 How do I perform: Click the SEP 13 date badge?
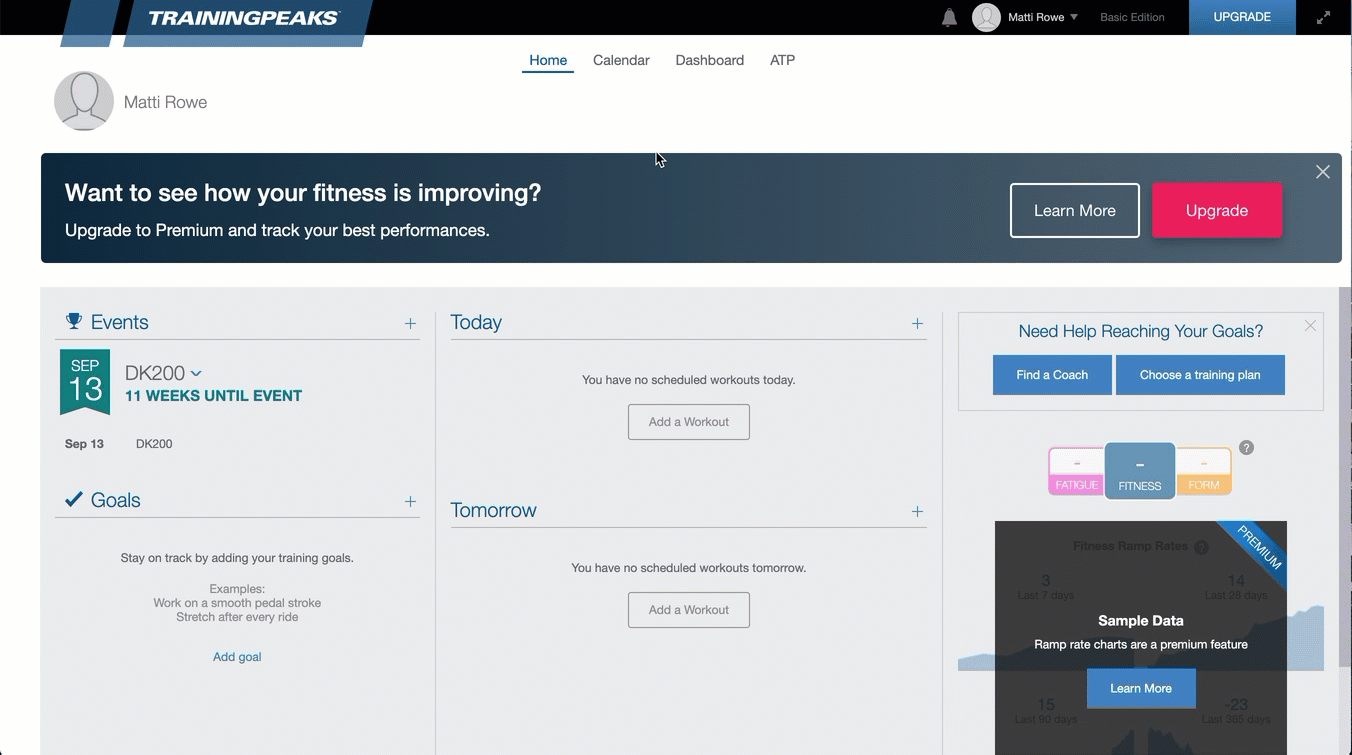(x=85, y=381)
